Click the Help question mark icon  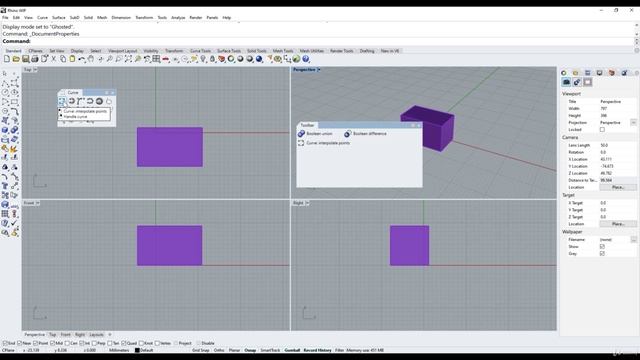click(x=306, y=59)
